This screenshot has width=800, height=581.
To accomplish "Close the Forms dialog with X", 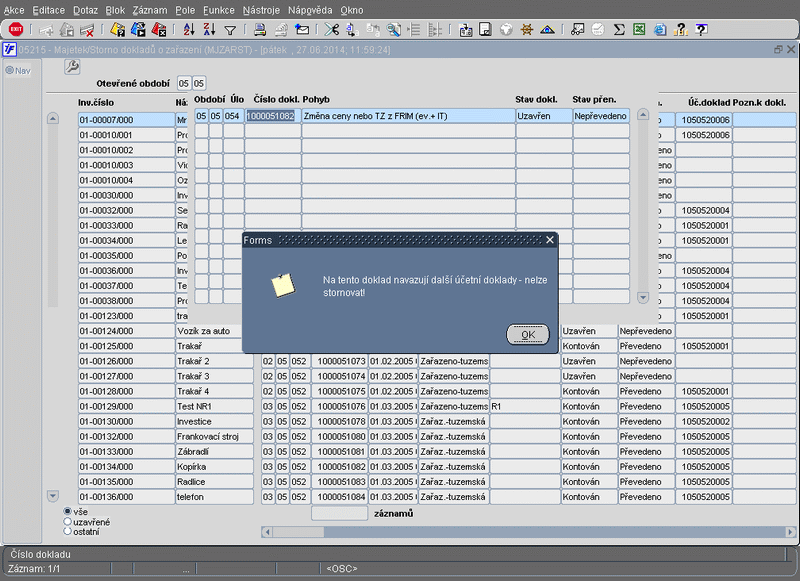I will tap(549, 240).
